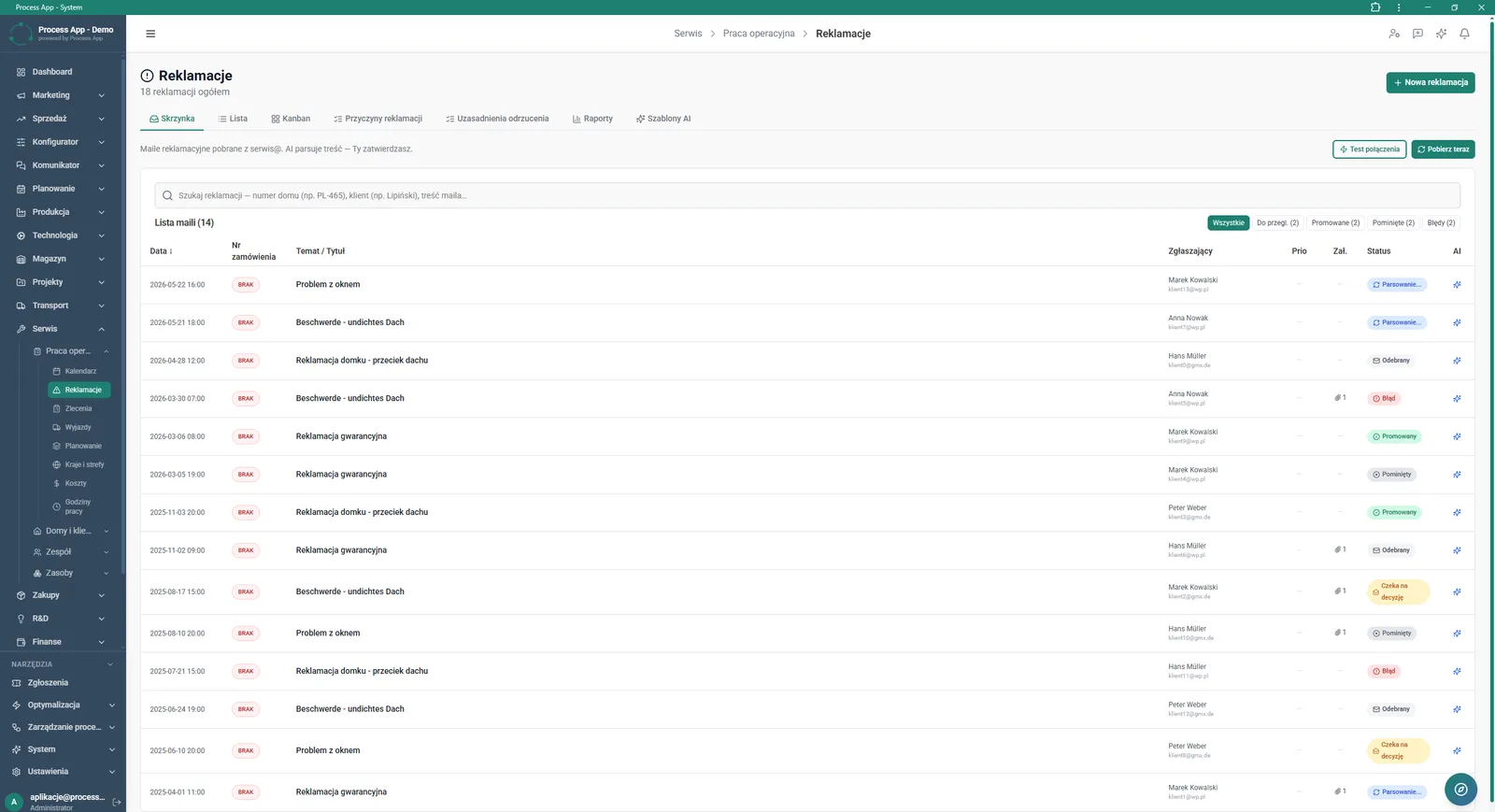Viewport: 1495px width, 812px height.
Task: Click the search magnifier icon in the search box
Action: click(x=168, y=195)
